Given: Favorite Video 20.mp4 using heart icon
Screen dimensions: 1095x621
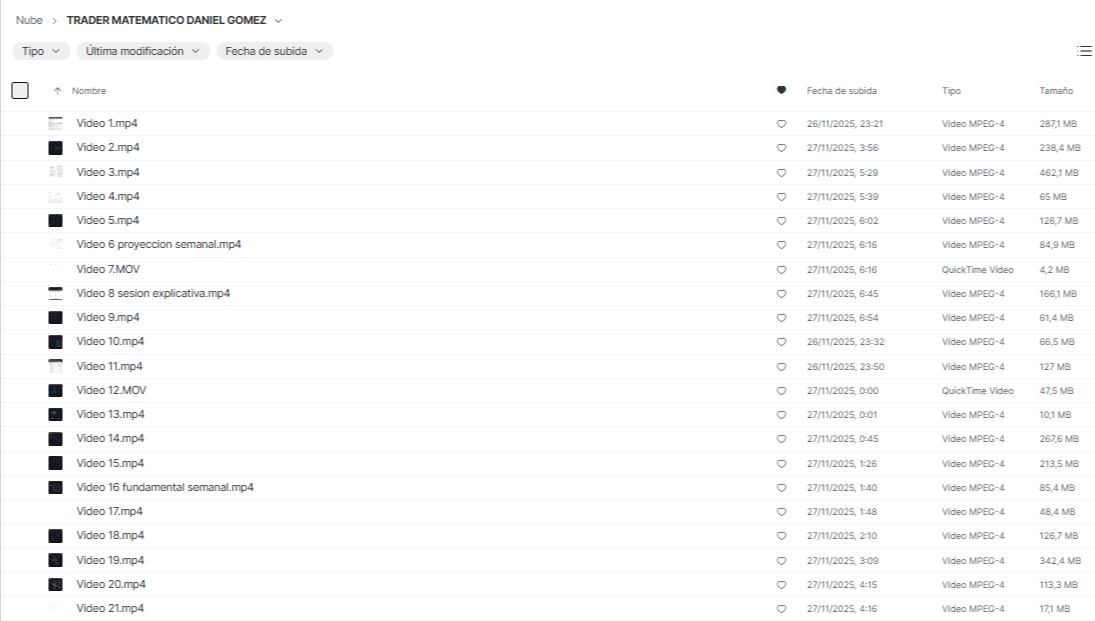Looking at the screenshot, I should (781, 585).
